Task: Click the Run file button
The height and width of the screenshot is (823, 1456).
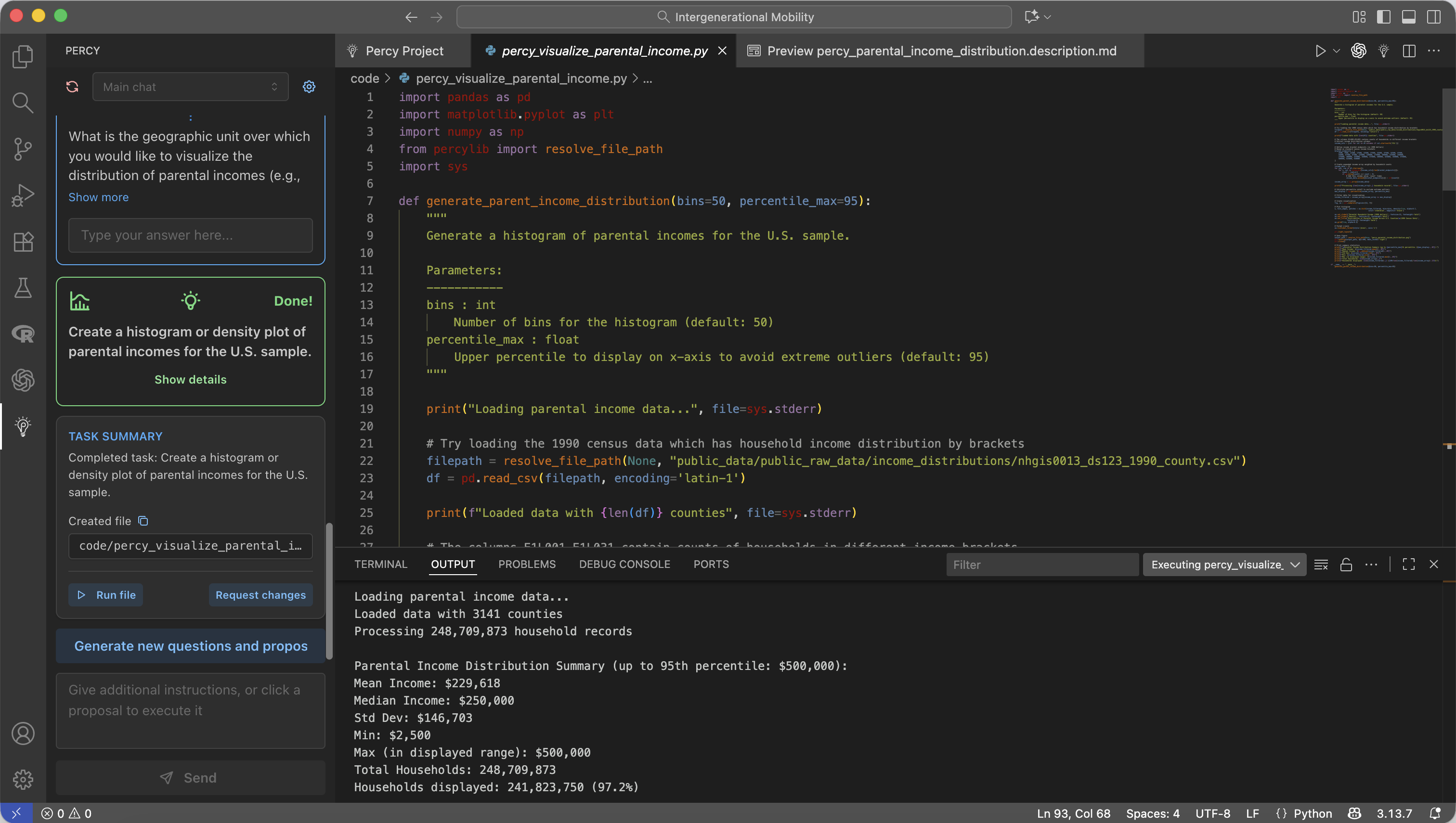Action: [x=106, y=595]
